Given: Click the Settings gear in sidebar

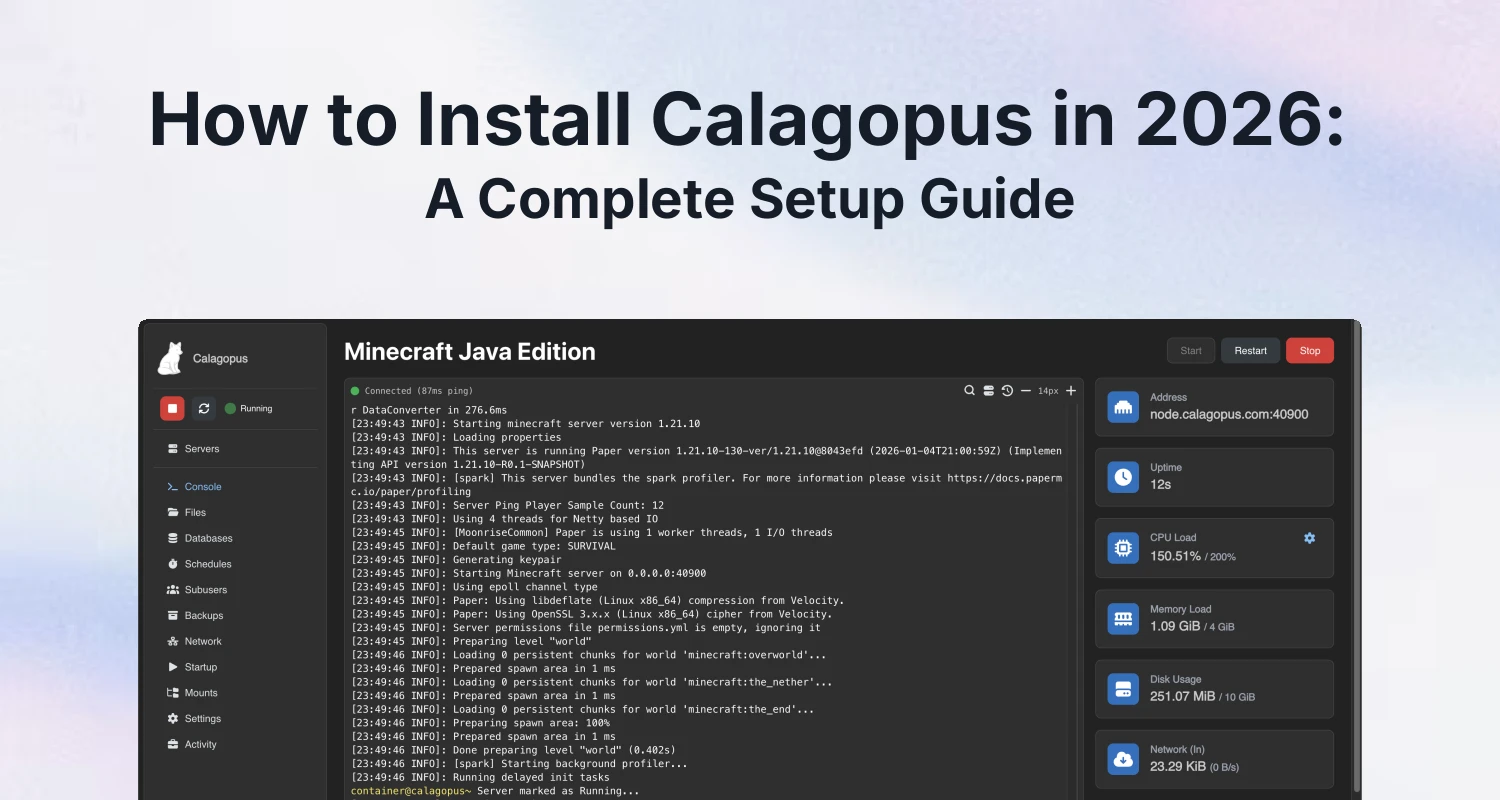Looking at the screenshot, I should click(173, 719).
